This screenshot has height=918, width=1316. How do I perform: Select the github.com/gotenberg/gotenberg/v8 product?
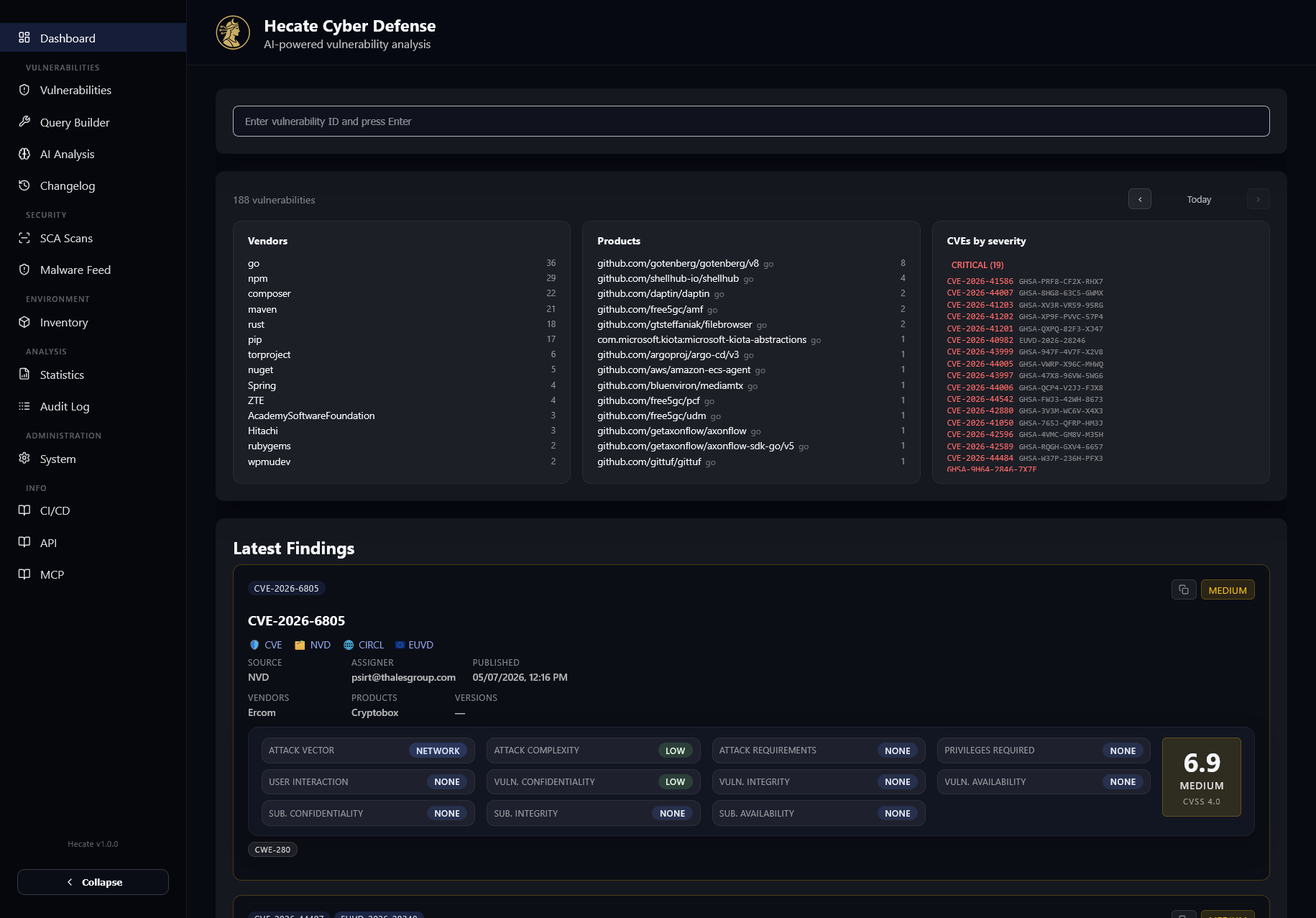tap(751, 263)
